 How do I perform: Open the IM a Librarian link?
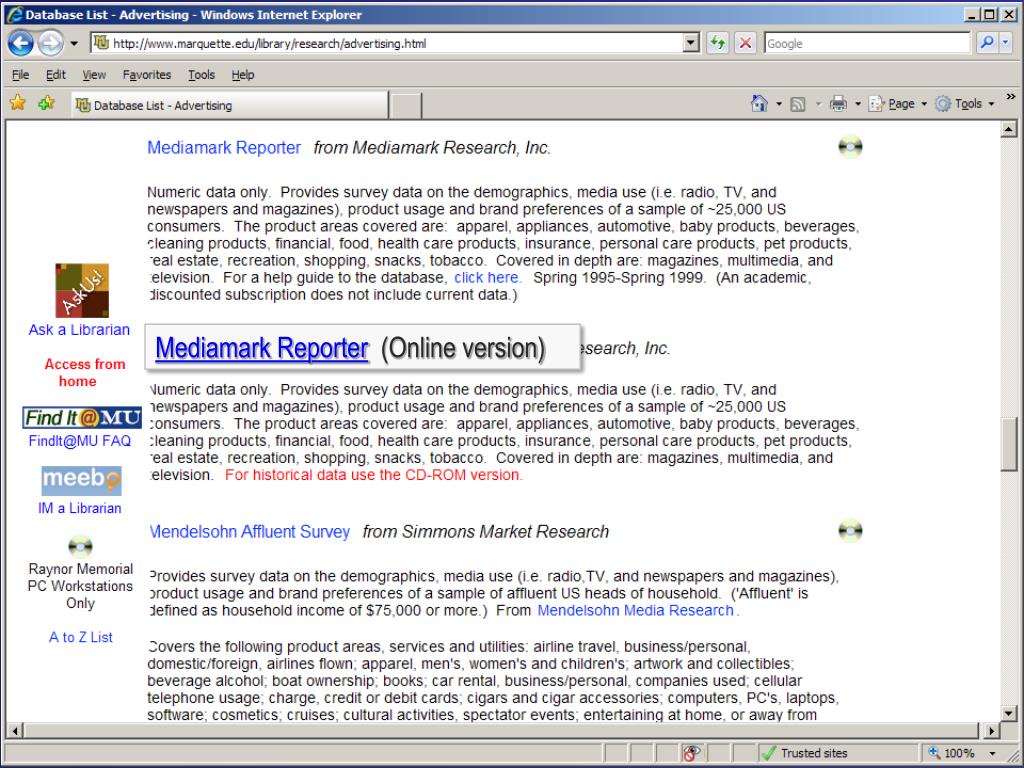(80, 508)
